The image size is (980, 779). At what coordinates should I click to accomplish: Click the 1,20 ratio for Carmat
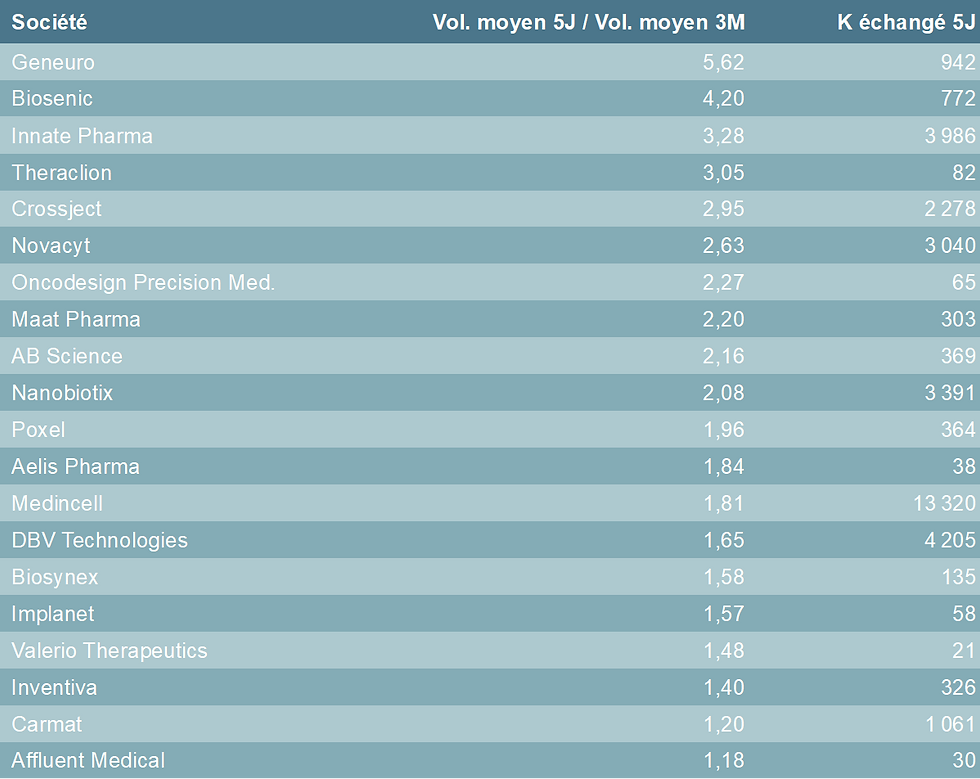pyautogui.click(x=724, y=724)
